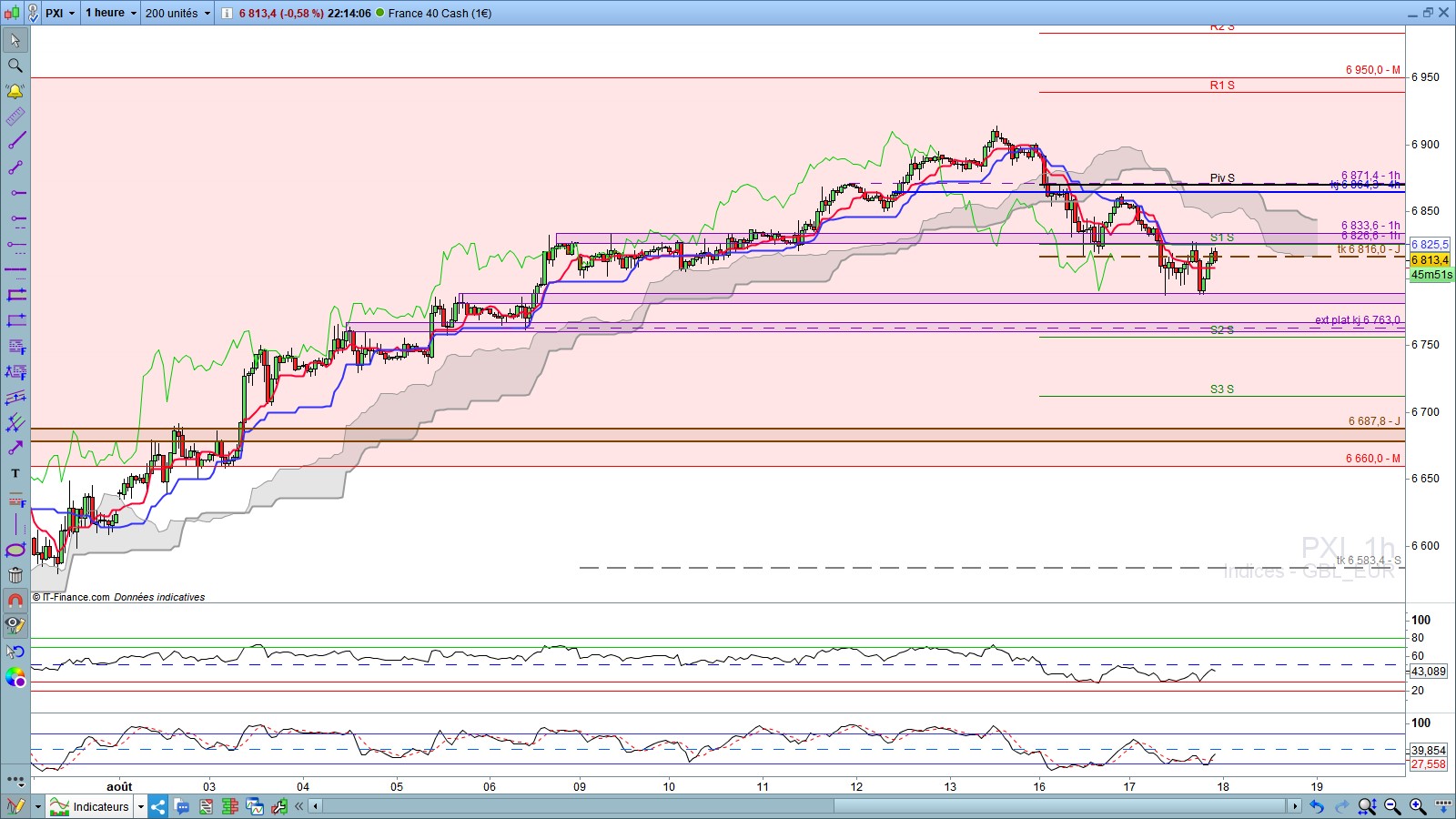The height and width of the screenshot is (819, 1456).
Task: Click the current price label 6 813,4
Action: 1430,260
